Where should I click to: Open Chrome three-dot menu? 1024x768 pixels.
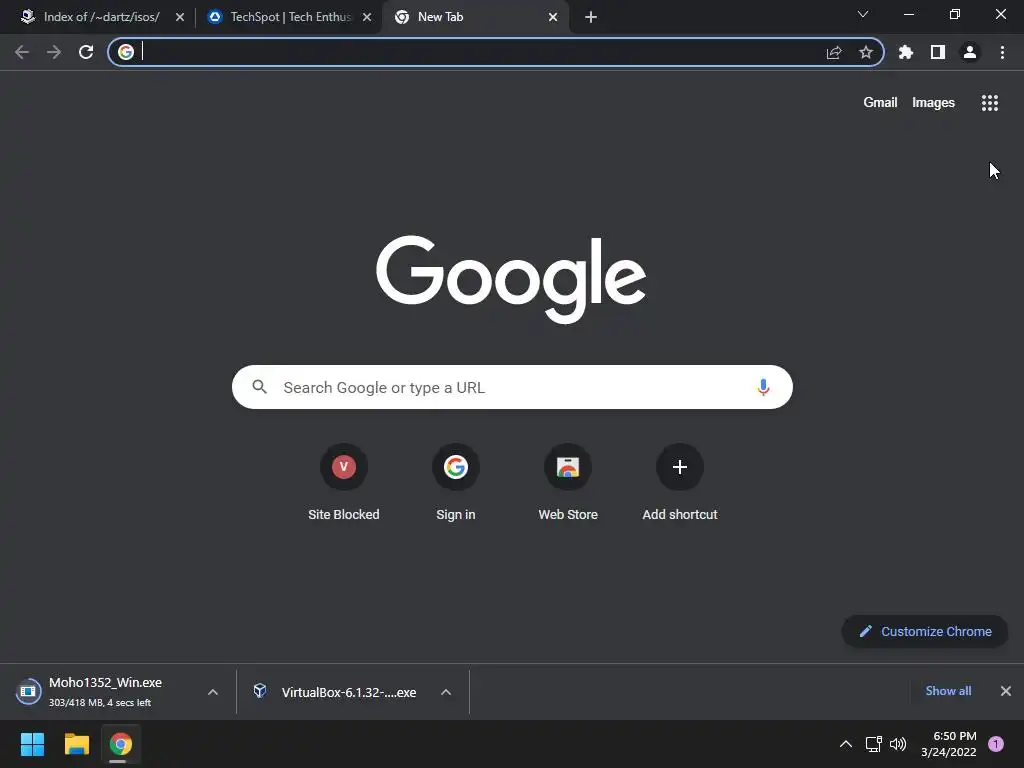(x=1002, y=52)
